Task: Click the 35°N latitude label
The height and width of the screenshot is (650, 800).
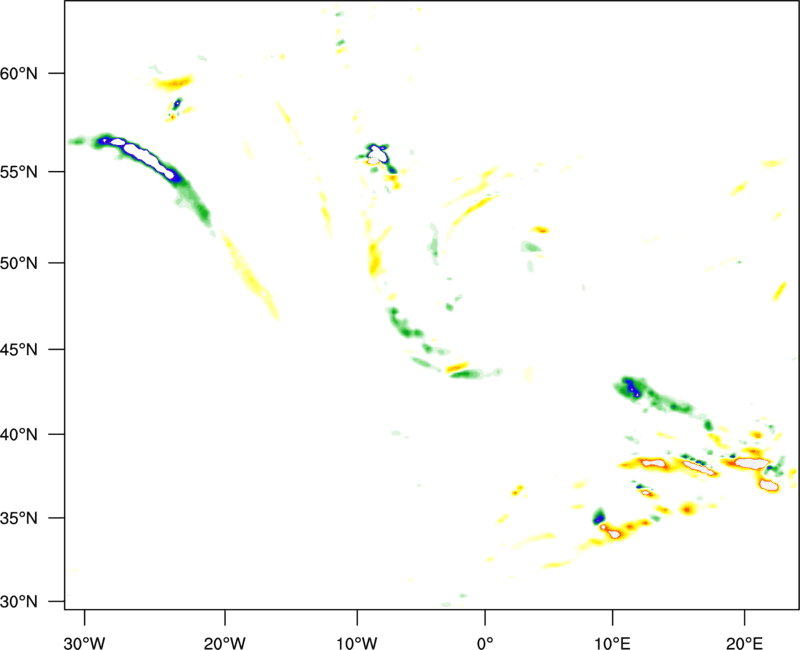Action: click(19, 518)
